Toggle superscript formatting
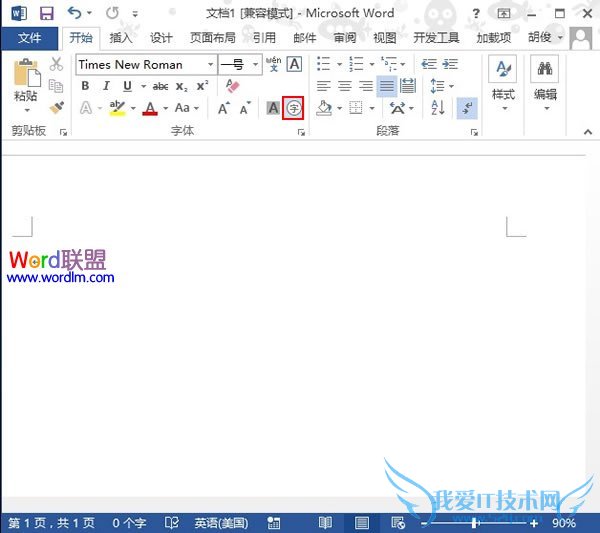Image resolution: width=600 pixels, height=533 pixels. click(202, 86)
